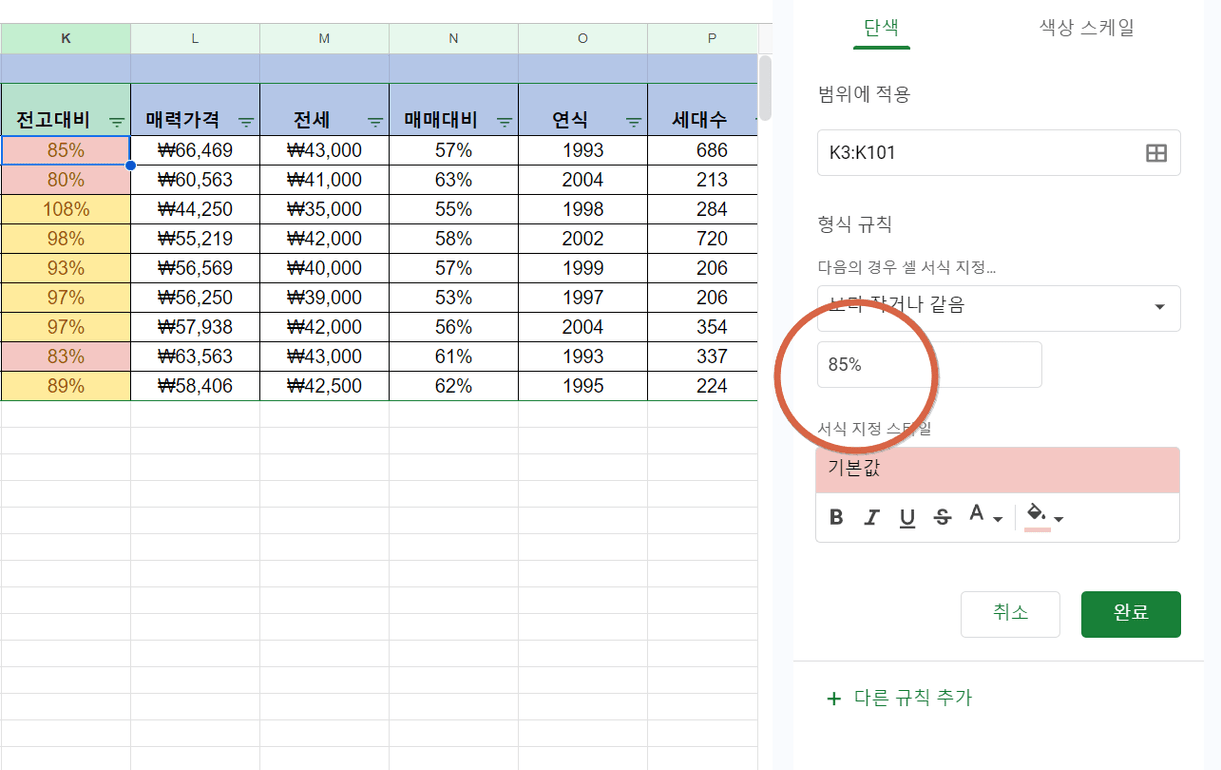Open text color picker
Image resolution: width=1221 pixels, height=770 pixels.
point(984,517)
